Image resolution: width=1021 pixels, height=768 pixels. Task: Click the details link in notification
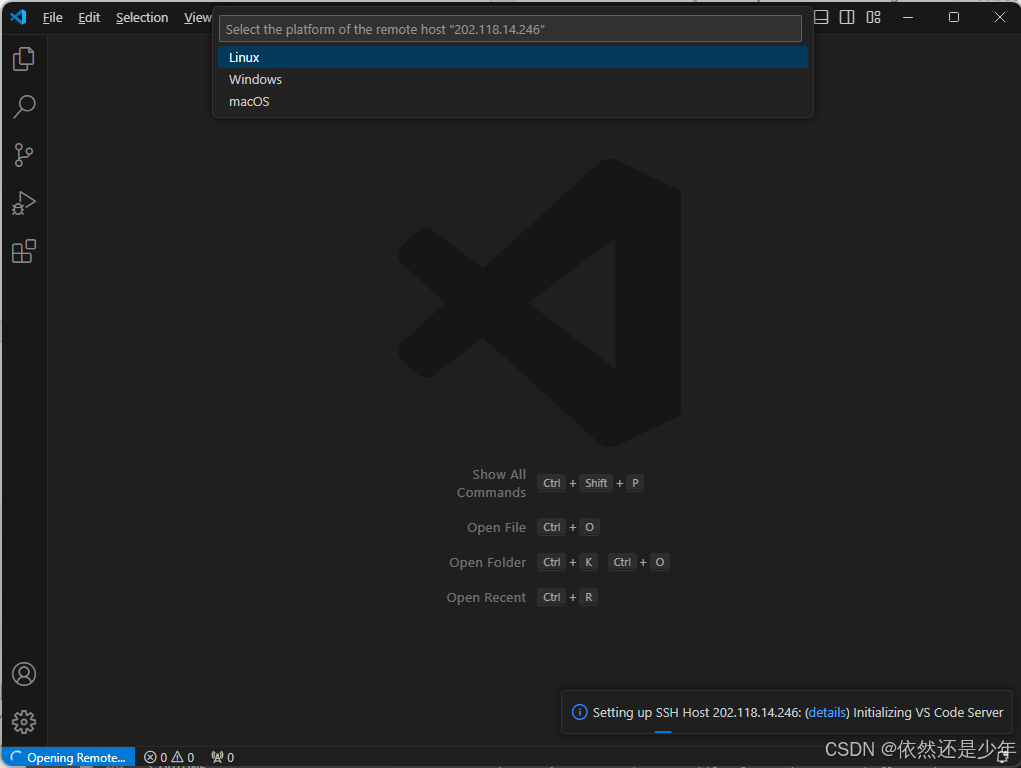[827, 713]
